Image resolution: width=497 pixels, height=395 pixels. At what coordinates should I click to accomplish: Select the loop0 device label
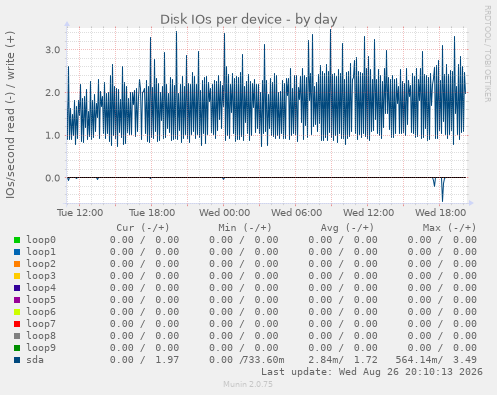[41, 240]
